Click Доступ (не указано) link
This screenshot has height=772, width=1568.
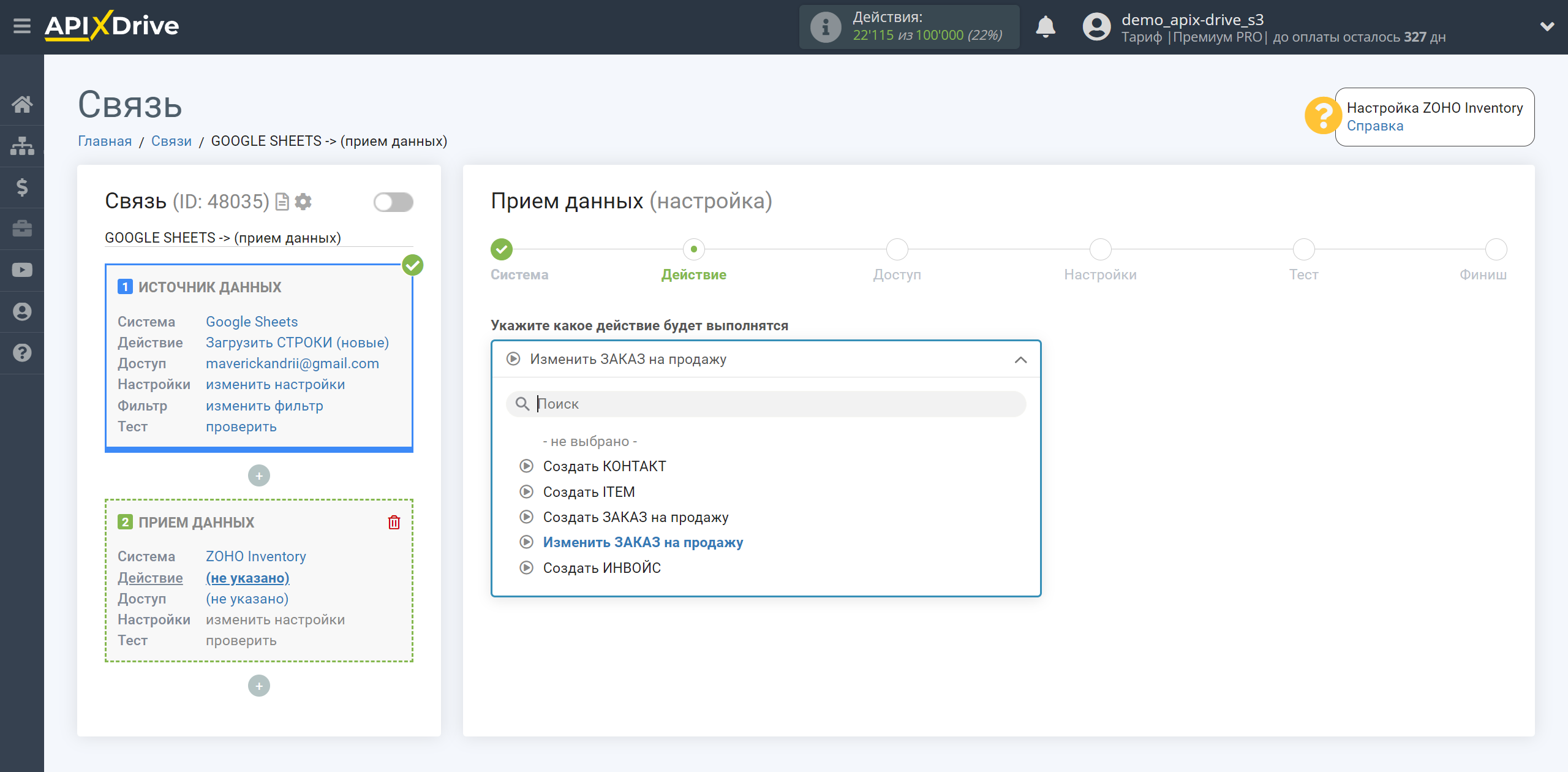[x=247, y=599]
